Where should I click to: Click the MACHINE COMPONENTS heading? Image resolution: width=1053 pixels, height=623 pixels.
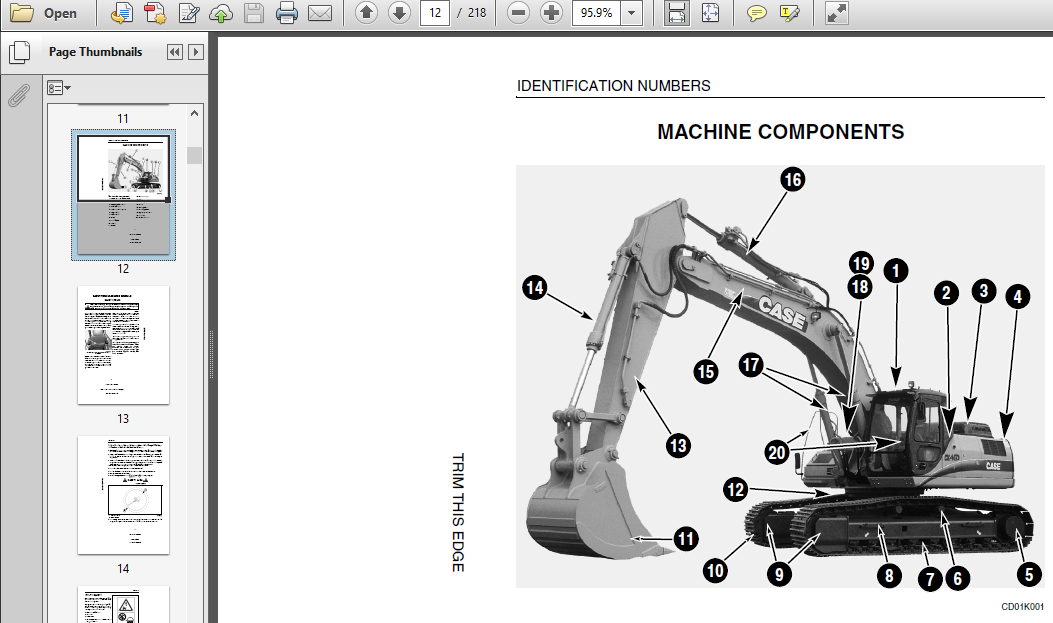[780, 132]
